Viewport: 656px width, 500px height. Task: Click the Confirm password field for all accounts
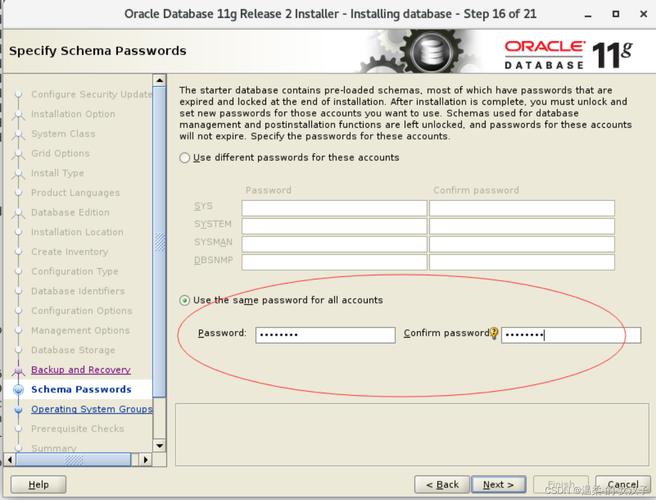pos(571,335)
